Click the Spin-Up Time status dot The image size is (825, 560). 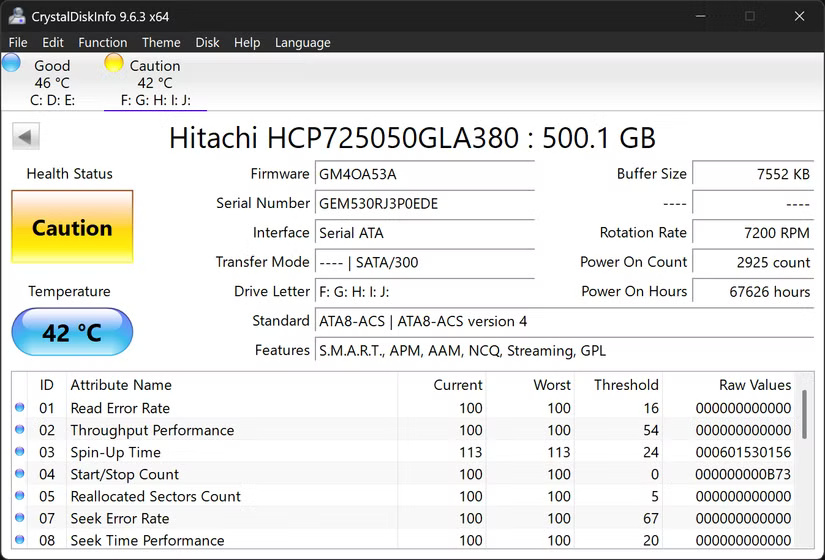click(20, 452)
